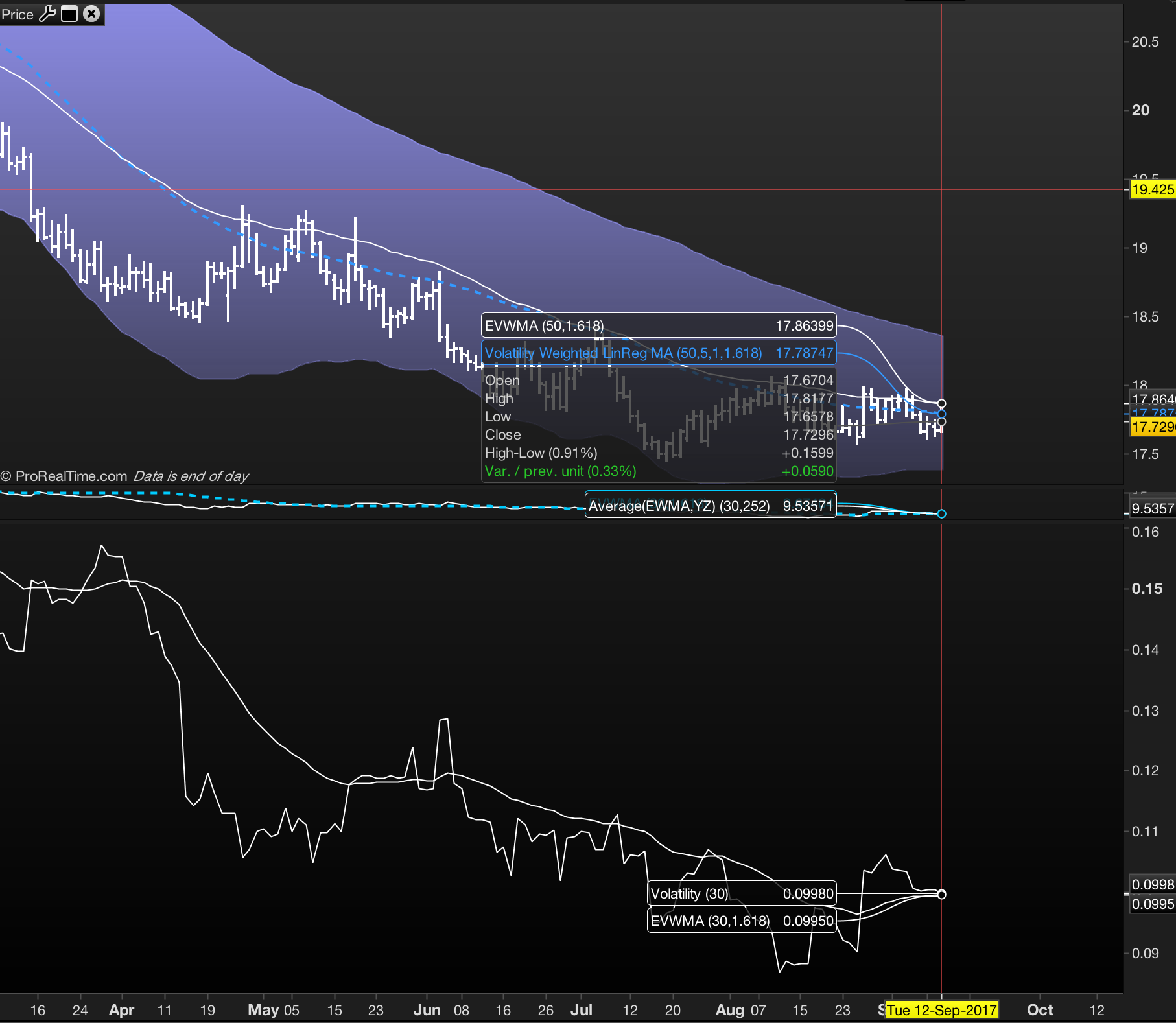Click the Jun month label on time axis
The image size is (1176, 1023).
tap(427, 1010)
